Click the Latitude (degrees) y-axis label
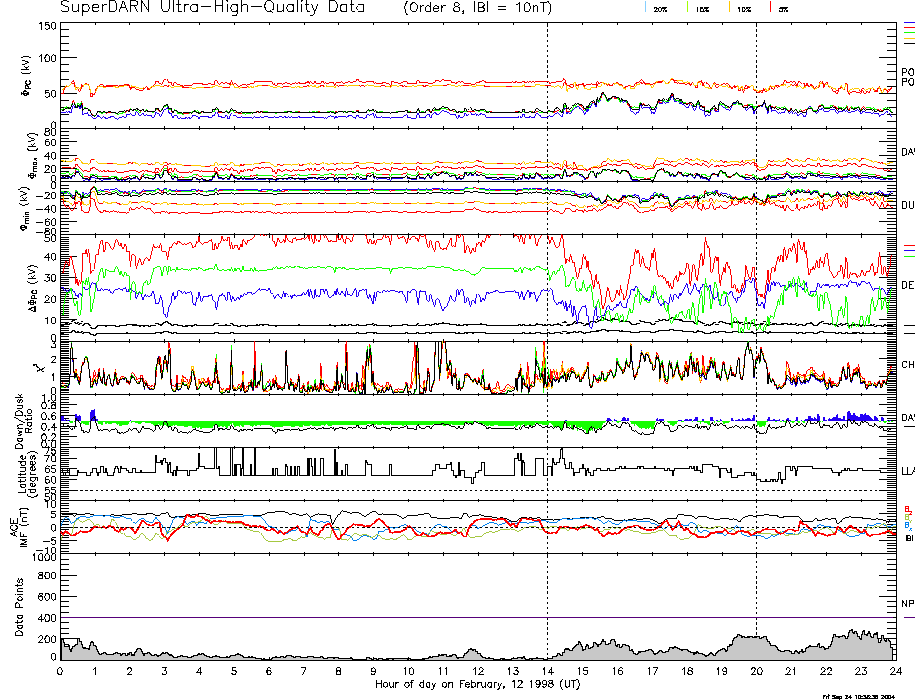This screenshot has height=700, width=915. tap(22, 470)
